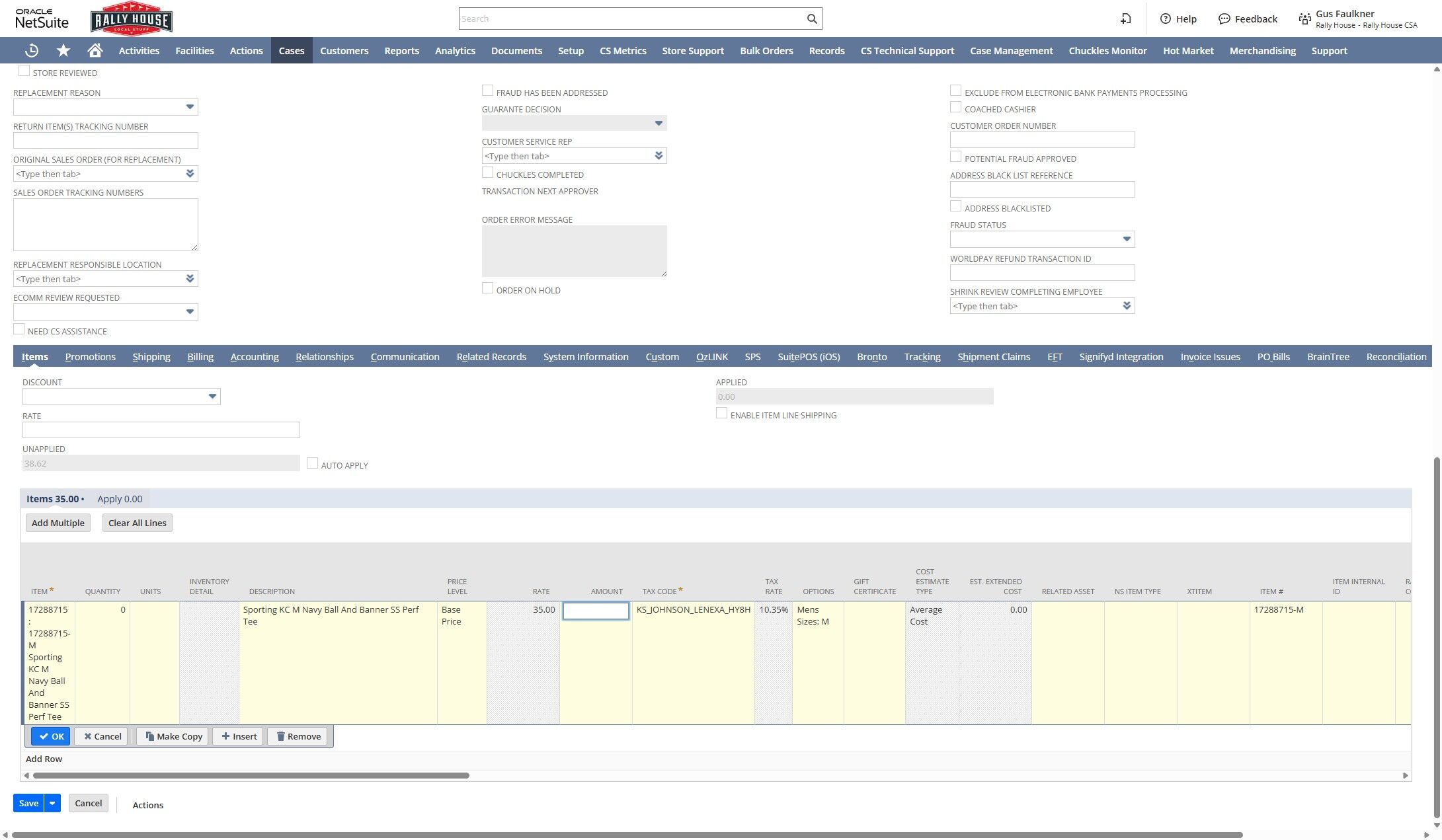Image resolution: width=1442 pixels, height=840 pixels.
Task: Check Fraud Has Been Addressed
Action: point(487,91)
